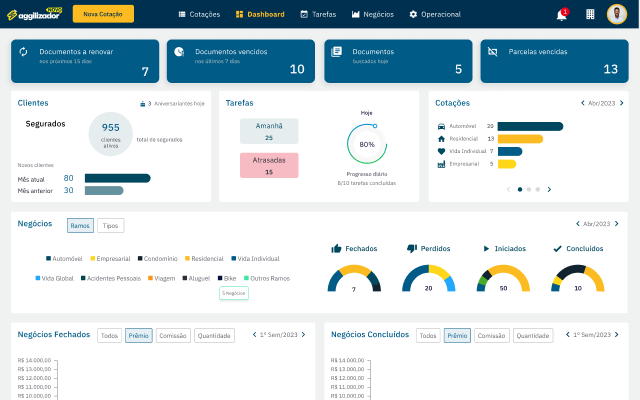The image size is (640, 400).
Task: Go to previous month in Negócios panel
Action: [577, 224]
